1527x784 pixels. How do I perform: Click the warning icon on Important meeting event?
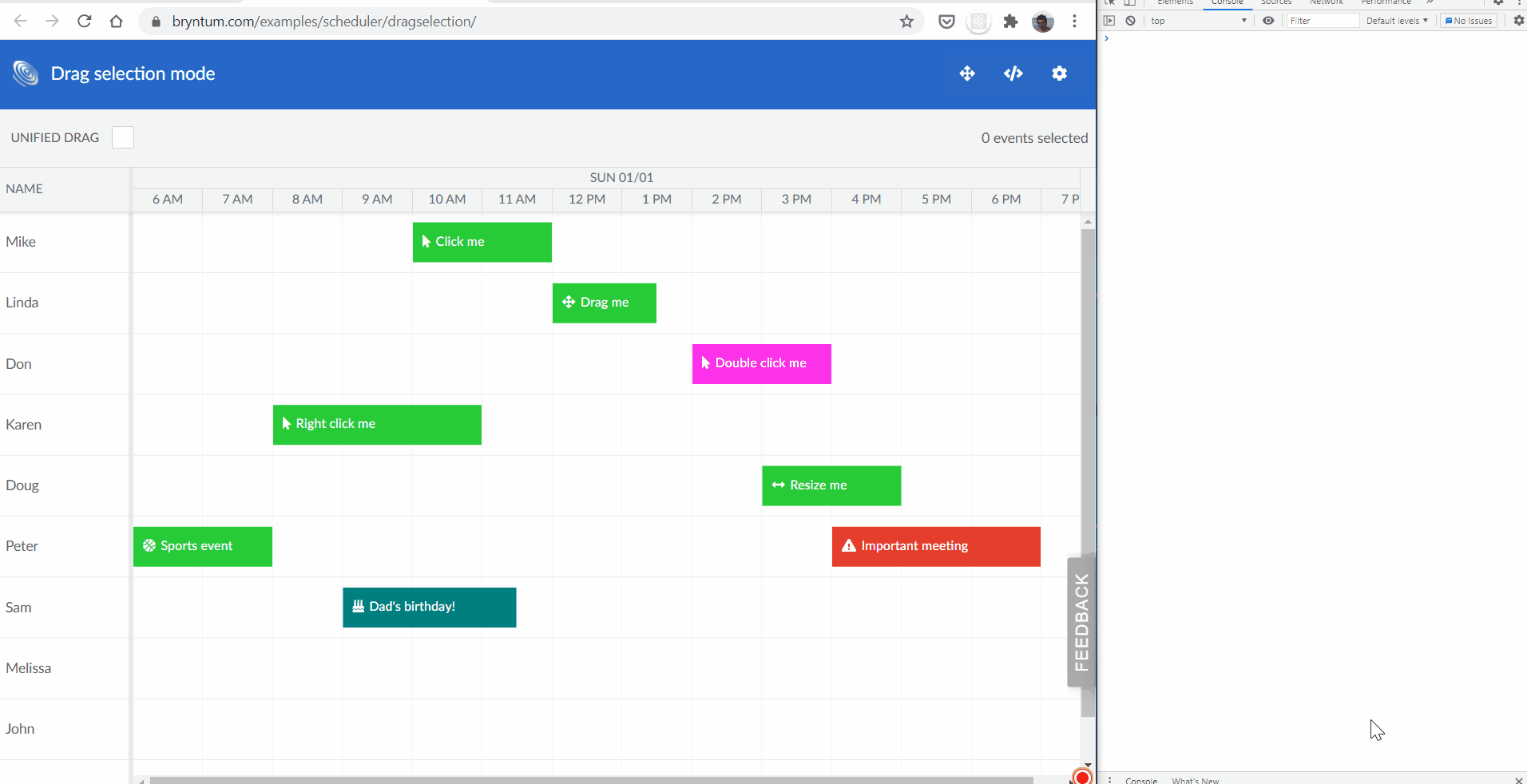848,547
